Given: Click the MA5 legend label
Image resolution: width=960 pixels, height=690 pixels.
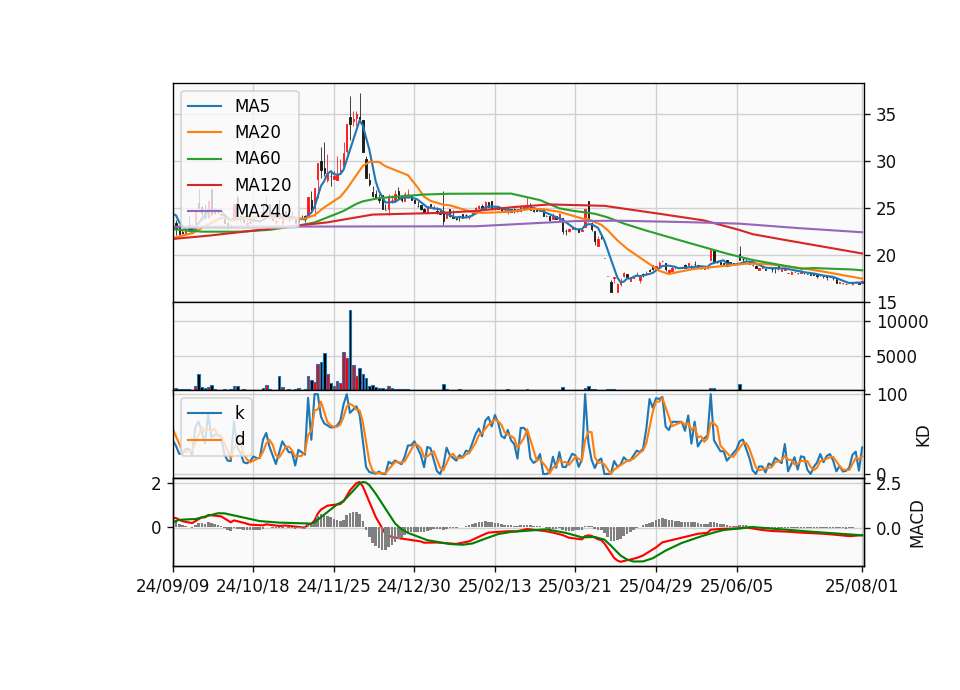Looking at the screenshot, I should [x=252, y=106].
